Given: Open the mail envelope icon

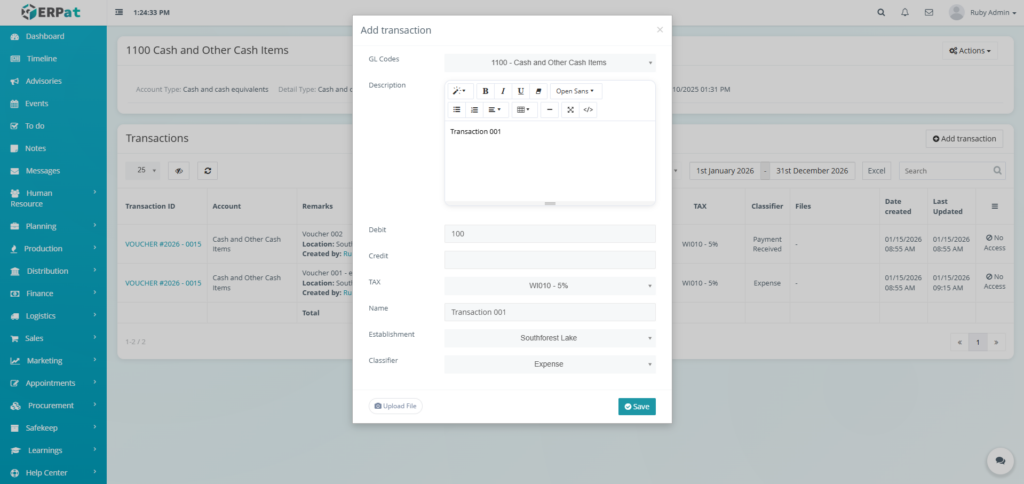Looking at the screenshot, I should click(929, 12).
